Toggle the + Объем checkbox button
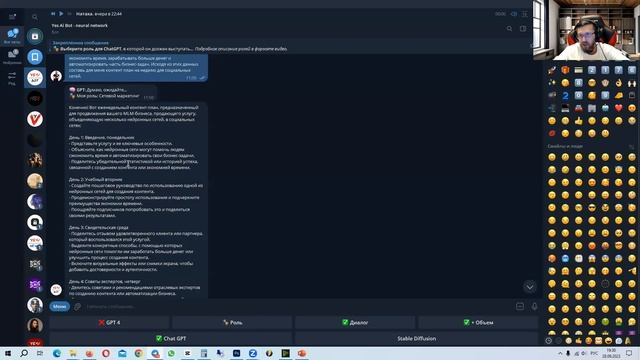This screenshot has height=360, width=640. (478, 322)
